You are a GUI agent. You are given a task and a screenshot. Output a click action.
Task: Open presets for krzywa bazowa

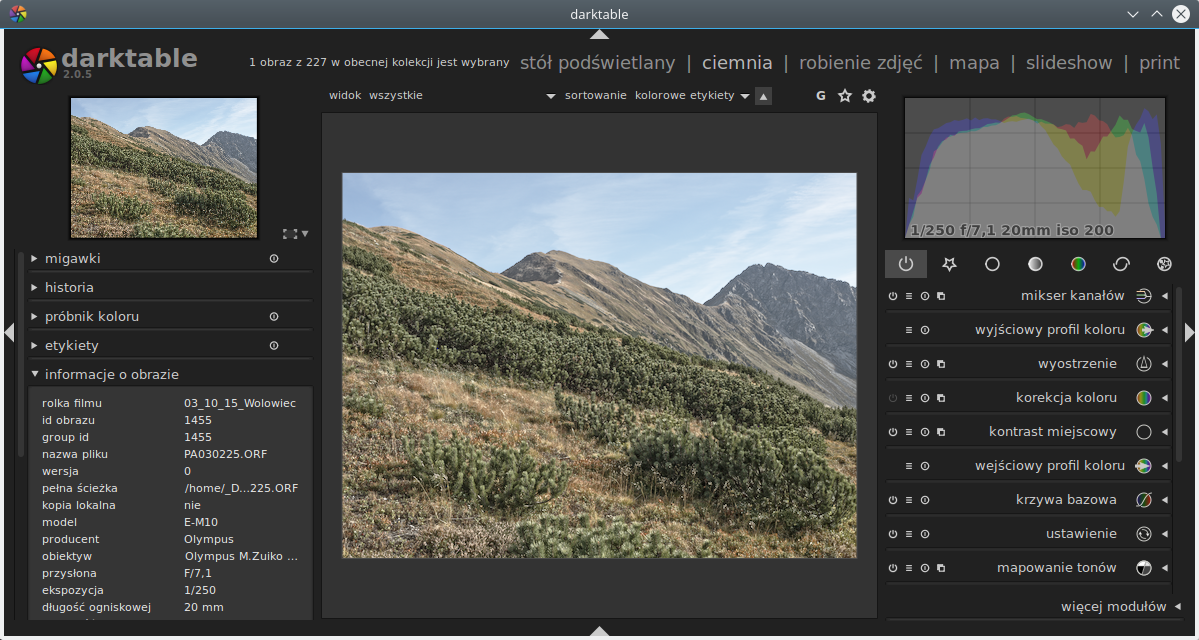coord(908,500)
